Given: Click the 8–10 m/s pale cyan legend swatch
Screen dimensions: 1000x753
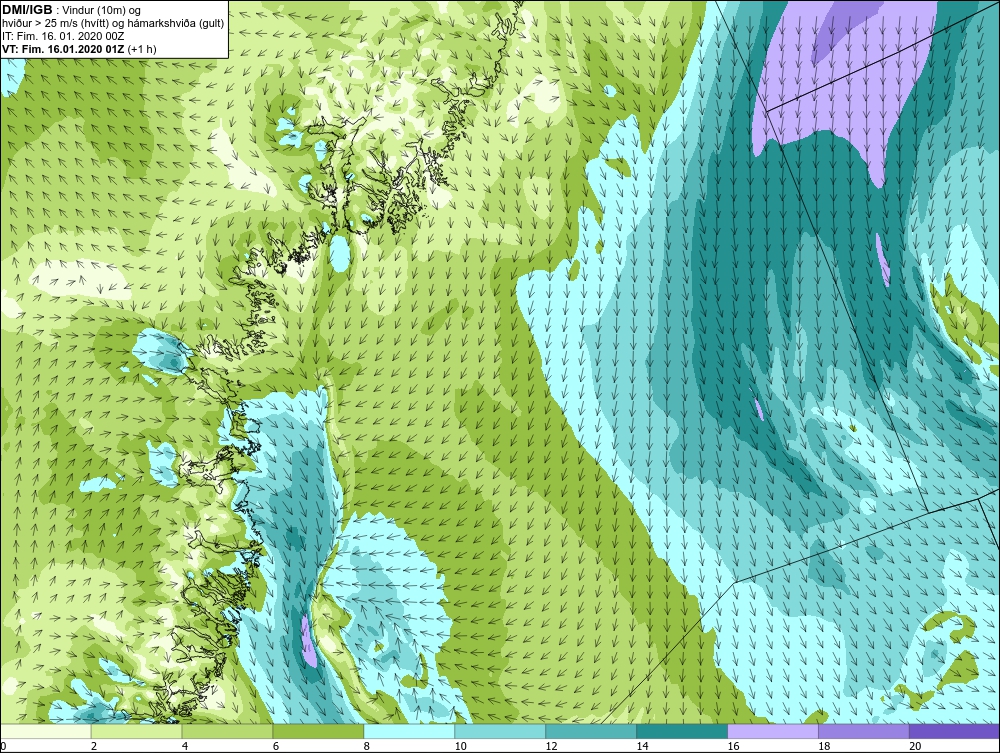Looking at the screenshot, I should tap(409, 731).
